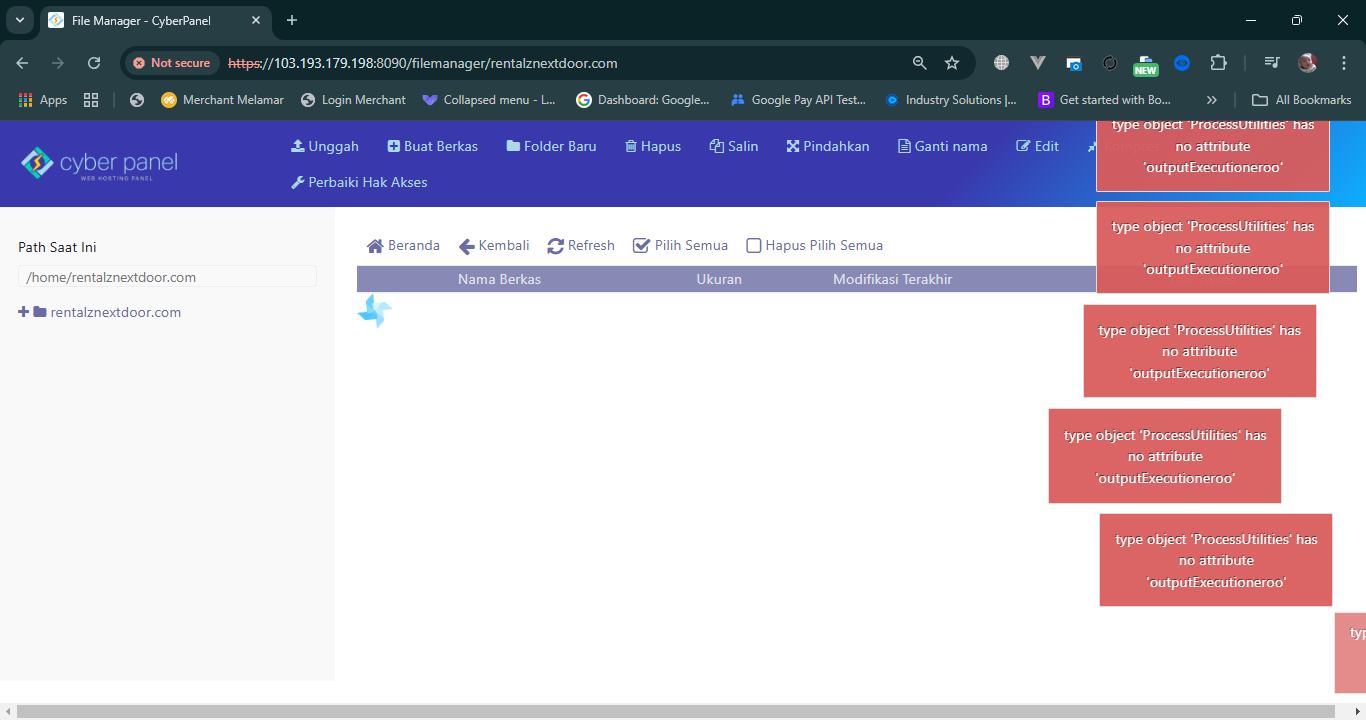Click the Not secure site info chip
This screenshot has height=720, width=1366.
(171, 63)
